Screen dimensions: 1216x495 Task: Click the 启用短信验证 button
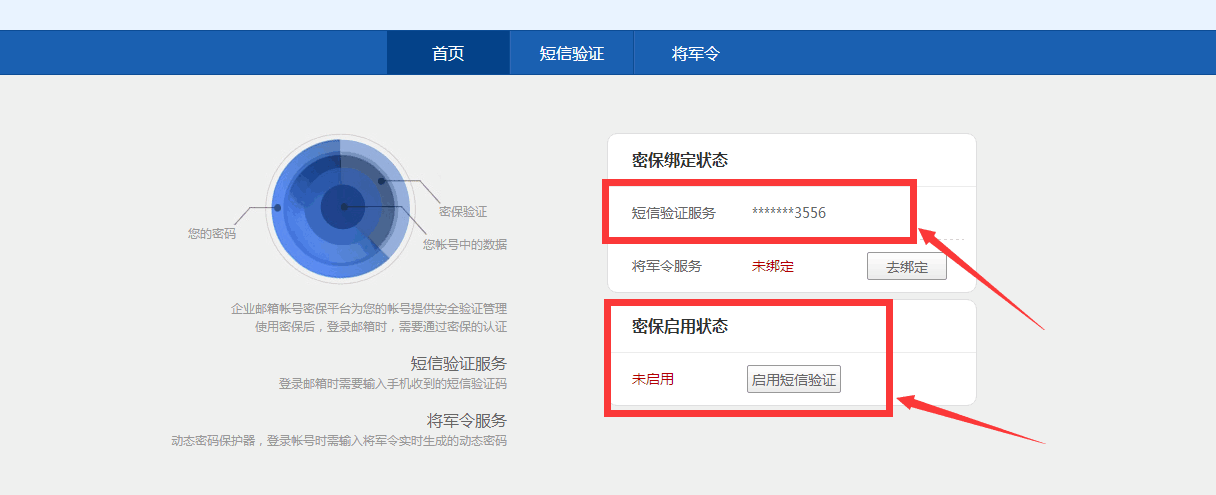(794, 380)
